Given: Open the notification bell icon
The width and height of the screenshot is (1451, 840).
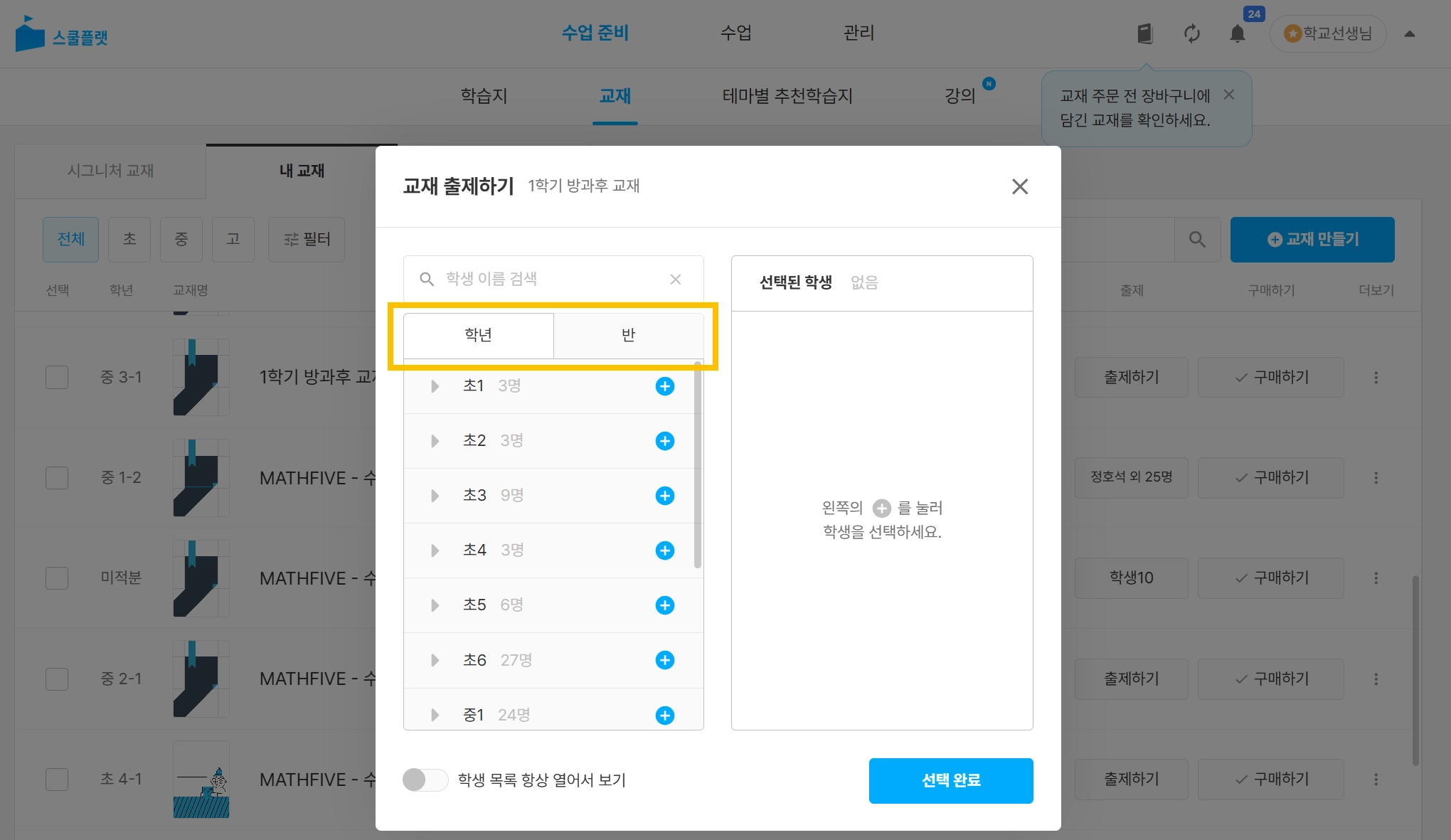Looking at the screenshot, I should [1238, 33].
